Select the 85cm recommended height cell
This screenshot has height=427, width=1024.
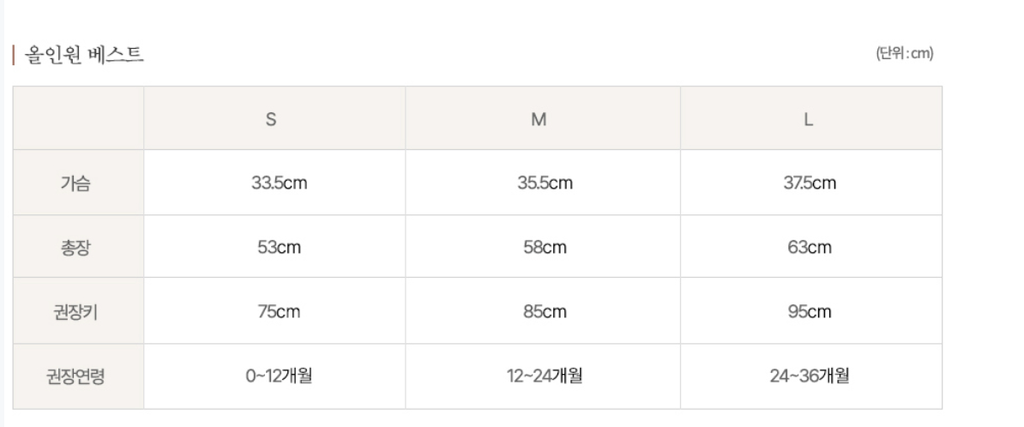(x=545, y=311)
